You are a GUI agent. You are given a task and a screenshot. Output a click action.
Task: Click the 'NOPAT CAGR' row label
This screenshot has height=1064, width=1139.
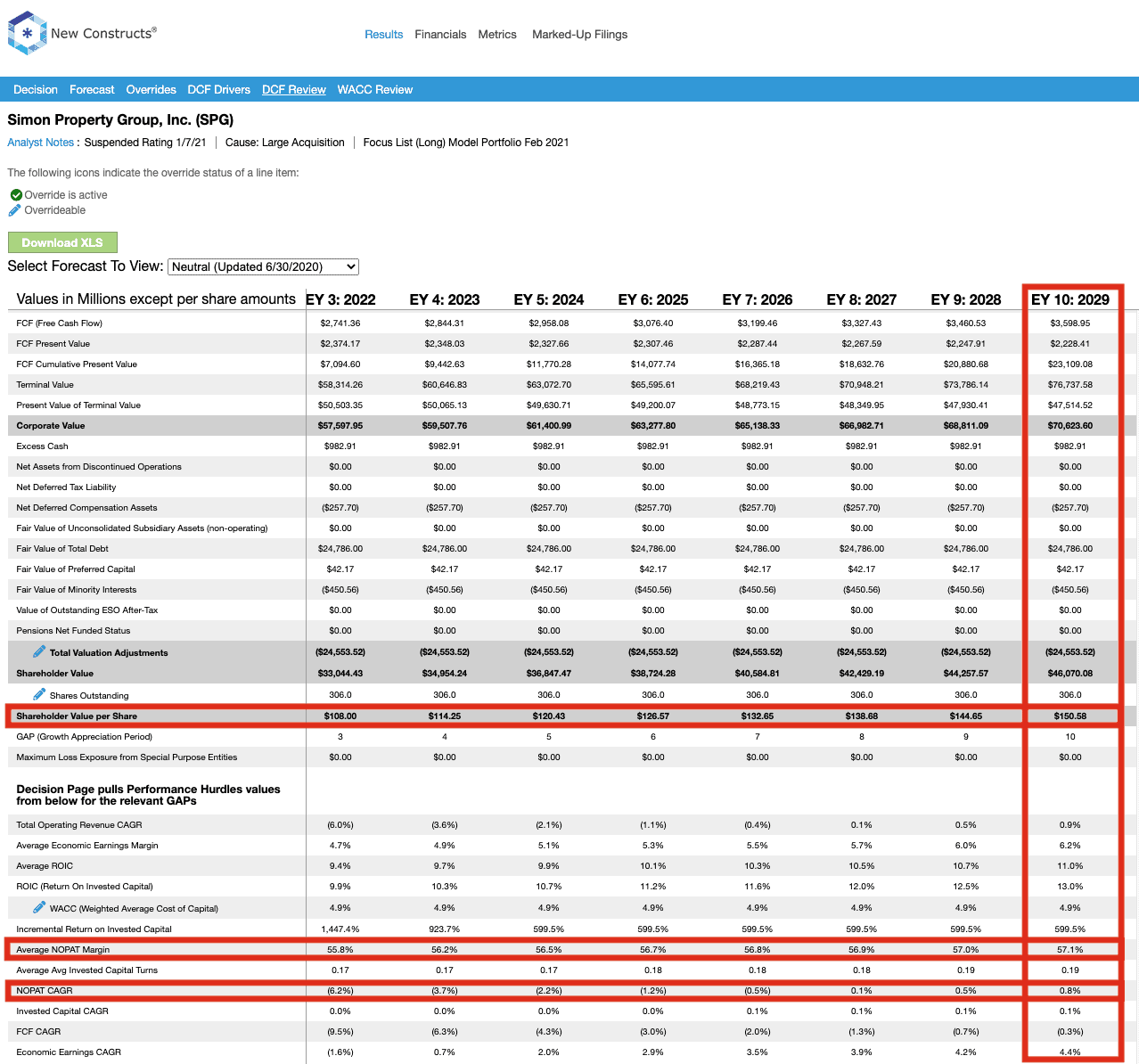tap(45, 991)
